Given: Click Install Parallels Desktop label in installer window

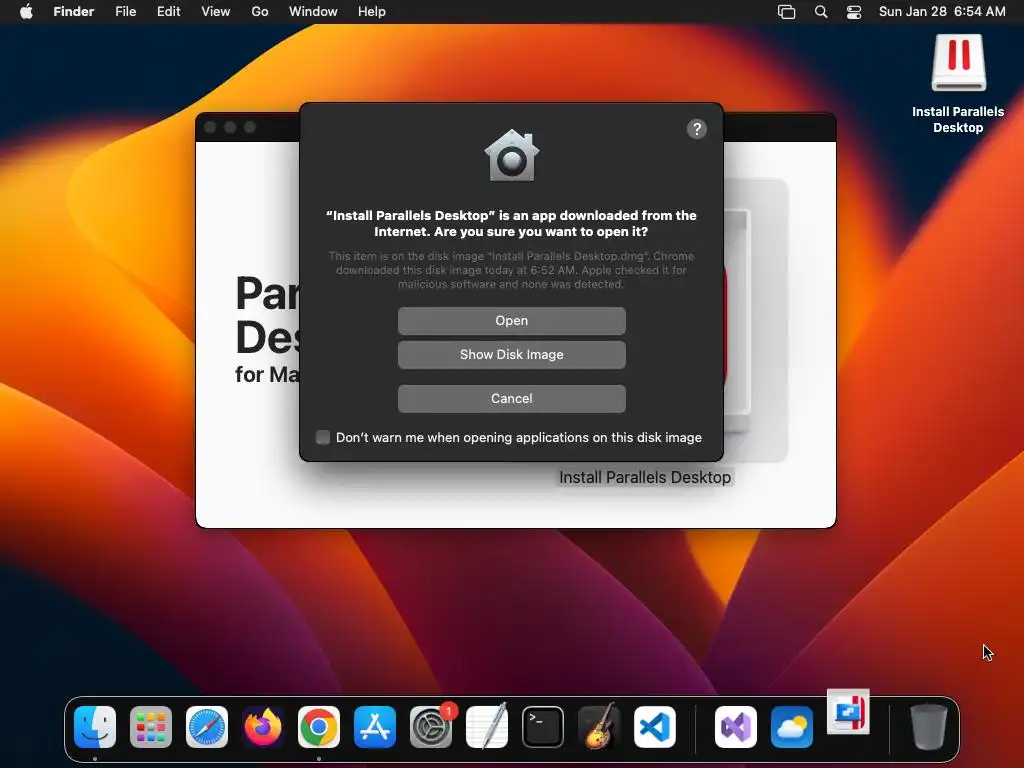Looking at the screenshot, I should (645, 477).
